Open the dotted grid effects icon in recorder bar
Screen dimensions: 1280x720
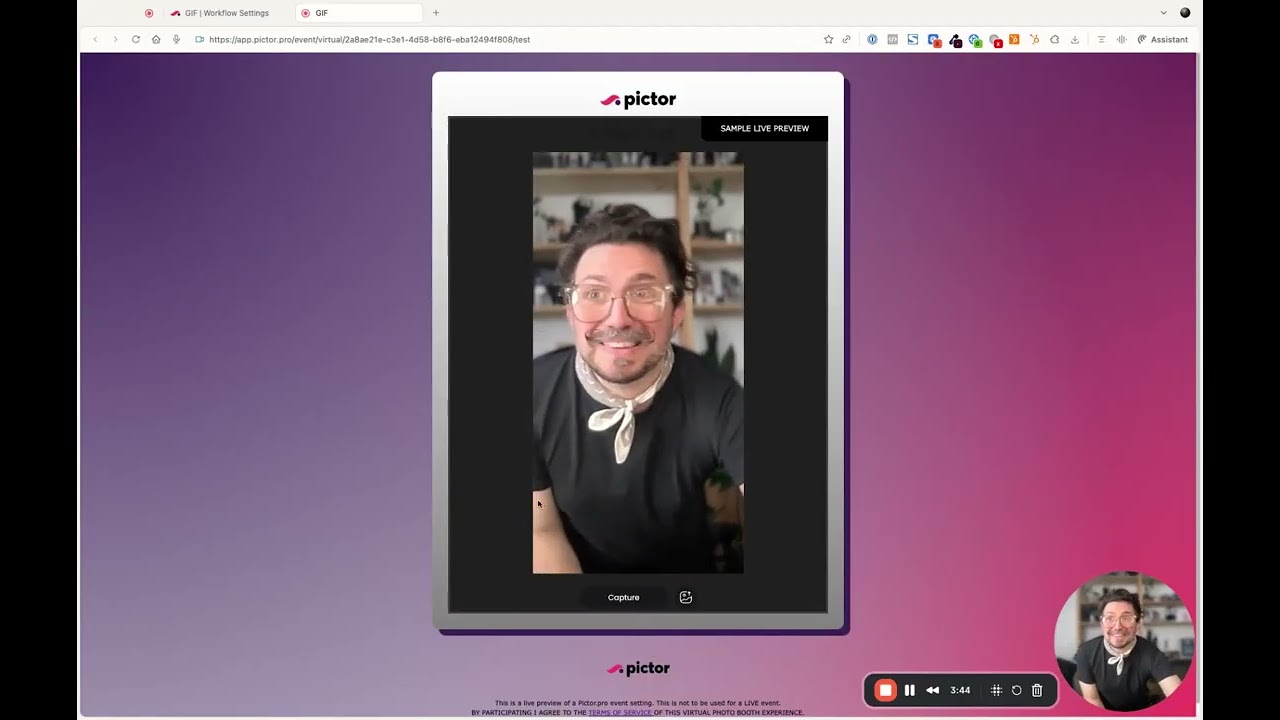click(996, 690)
